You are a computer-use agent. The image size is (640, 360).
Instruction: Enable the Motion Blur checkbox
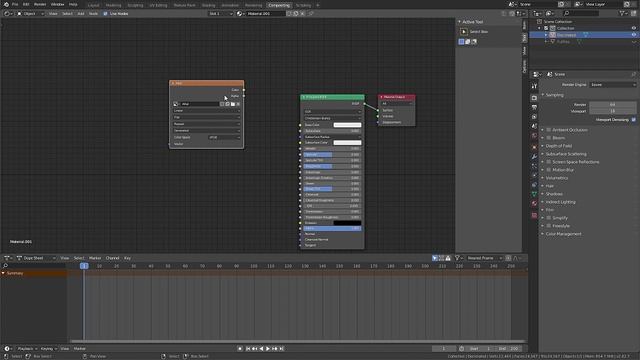[x=549, y=170]
